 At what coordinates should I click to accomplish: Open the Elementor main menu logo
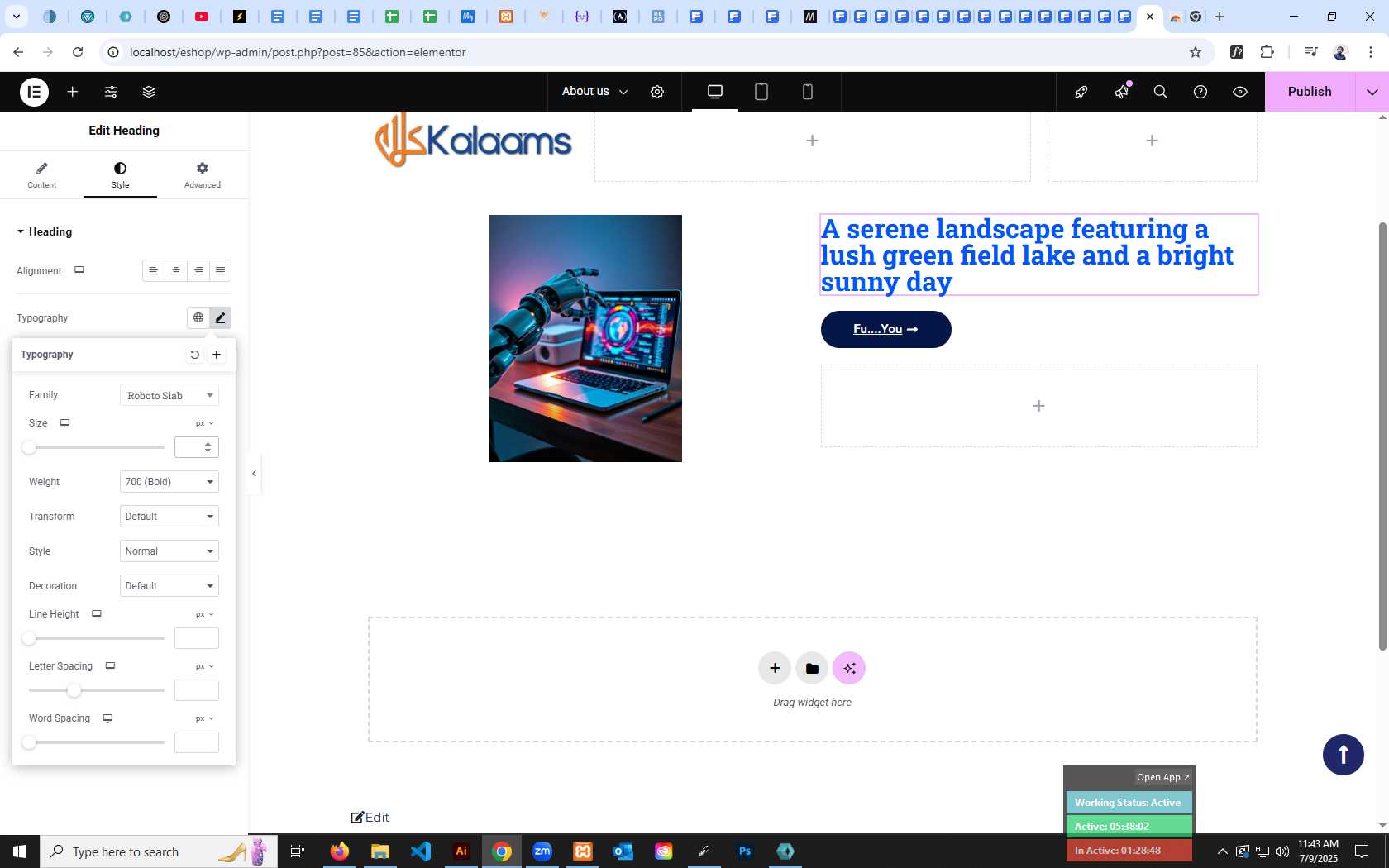tap(34, 92)
